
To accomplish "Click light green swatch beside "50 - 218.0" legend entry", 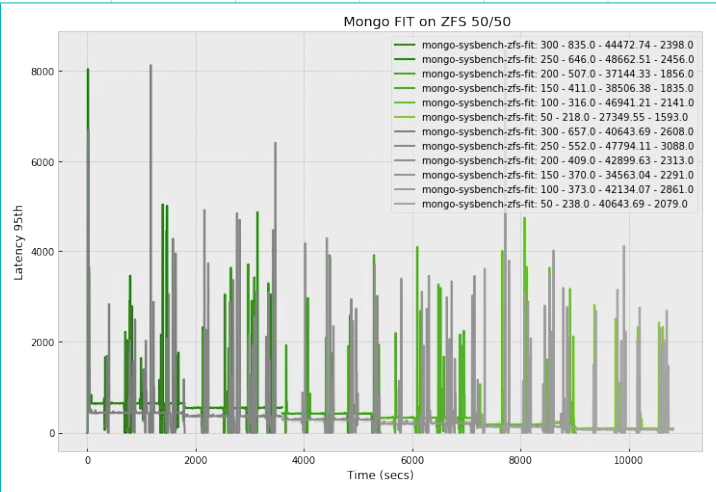I will click(405, 117).
